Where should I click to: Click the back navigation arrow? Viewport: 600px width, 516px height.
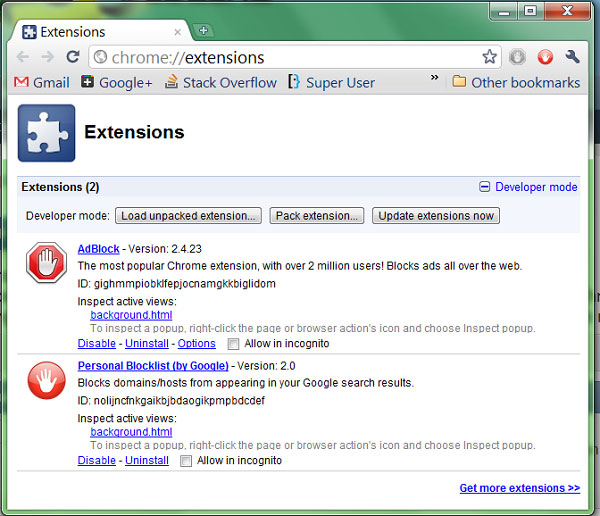click(x=23, y=57)
